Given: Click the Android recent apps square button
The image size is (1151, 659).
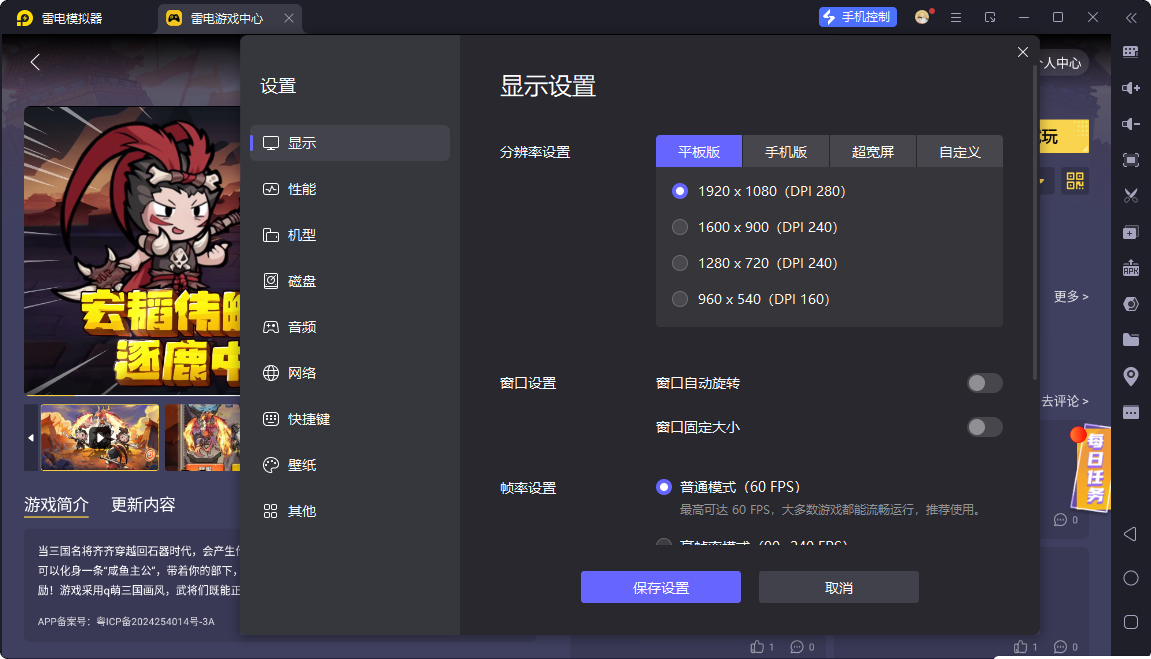Looking at the screenshot, I should tap(1131, 622).
